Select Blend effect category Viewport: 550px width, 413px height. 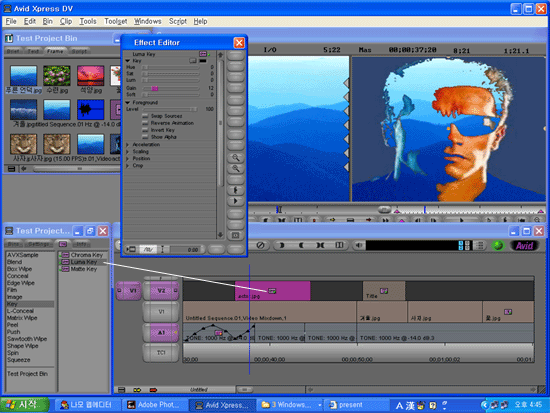pyautogui.click(x=14, y=262)
